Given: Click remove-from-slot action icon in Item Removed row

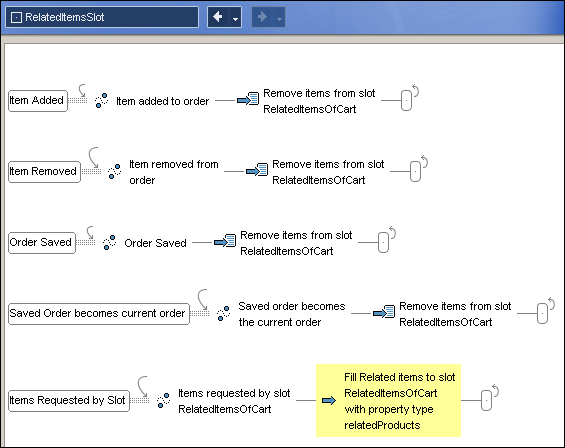Looking at the screenshot, I should [257, 170].
